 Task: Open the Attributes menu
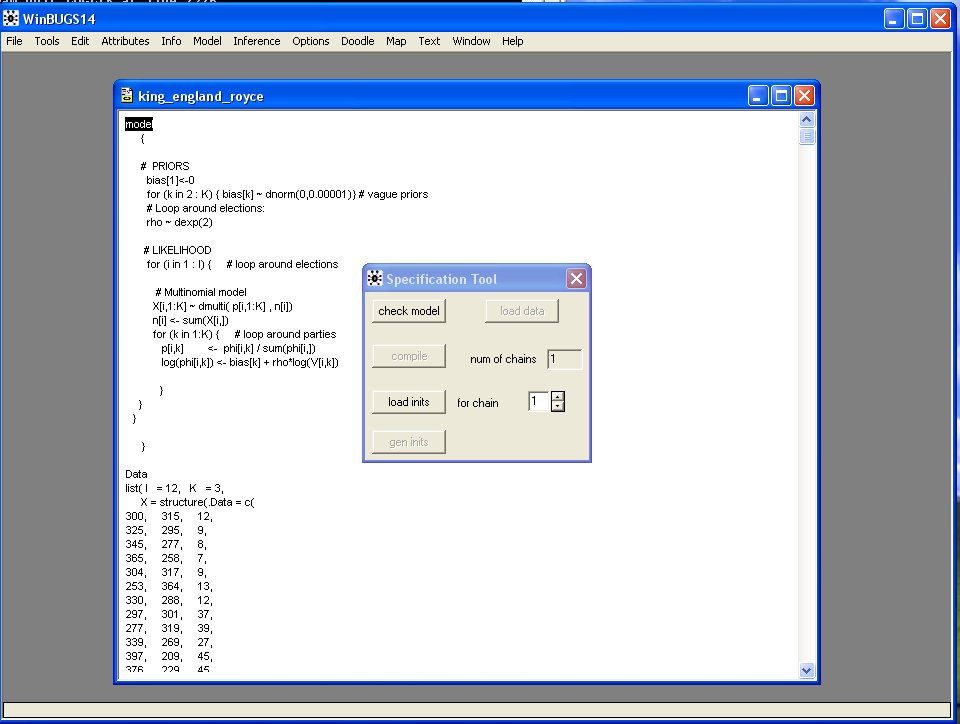(125, 41)
